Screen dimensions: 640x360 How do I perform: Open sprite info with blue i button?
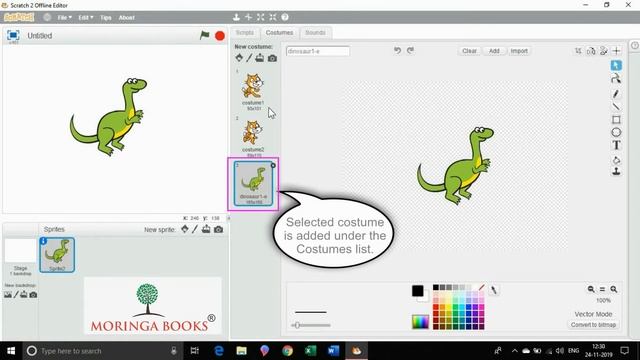(x=43, y=241)
